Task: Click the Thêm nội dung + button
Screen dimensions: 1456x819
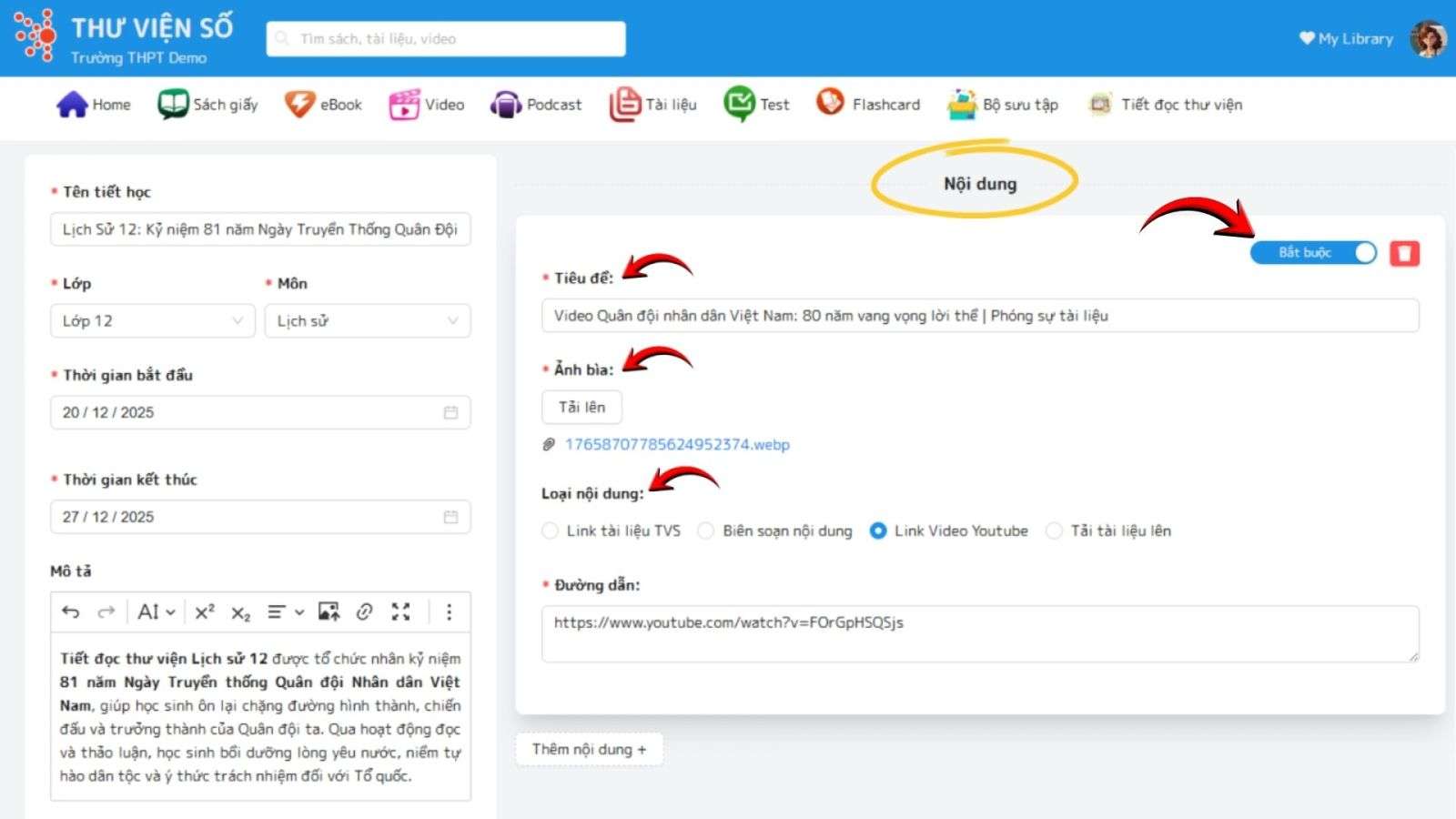Action: [x=589, y=749]
